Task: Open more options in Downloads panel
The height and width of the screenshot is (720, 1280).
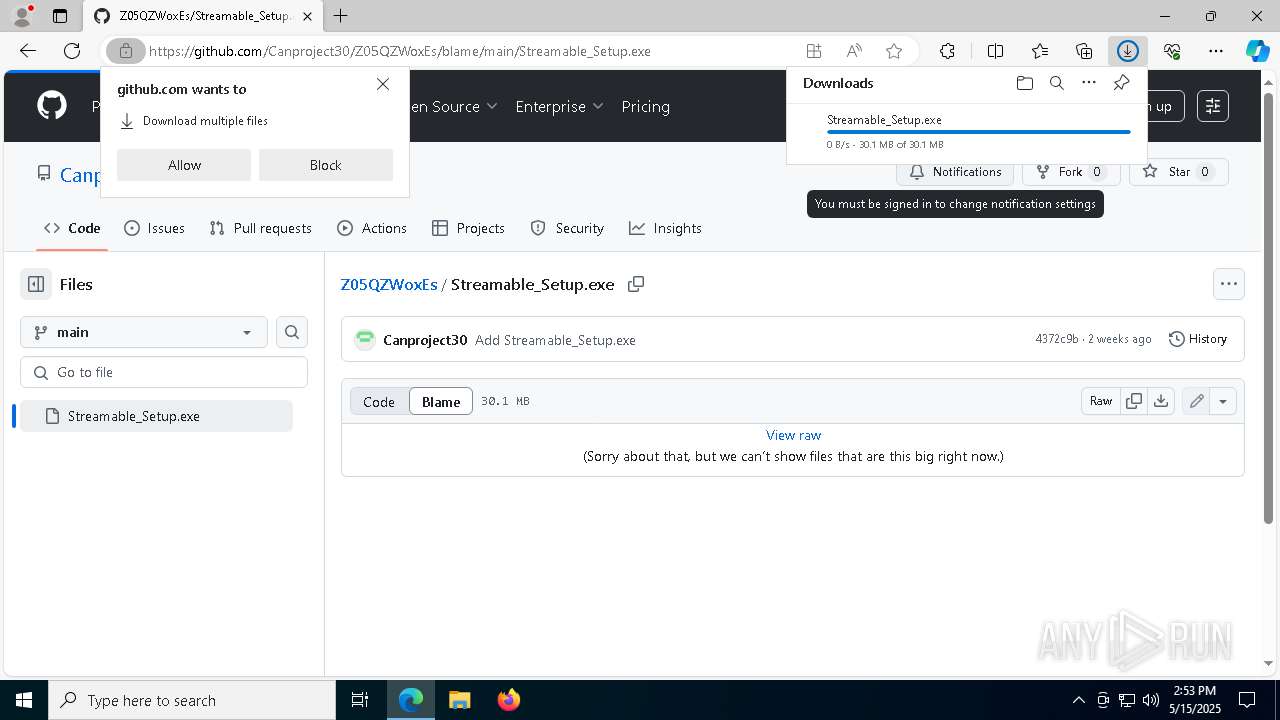Action: (x=1089, y=83)
